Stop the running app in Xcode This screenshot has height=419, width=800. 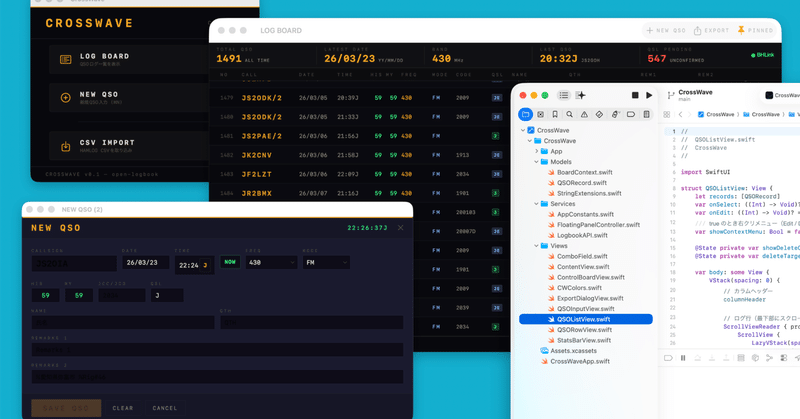(x=635, y=95)
